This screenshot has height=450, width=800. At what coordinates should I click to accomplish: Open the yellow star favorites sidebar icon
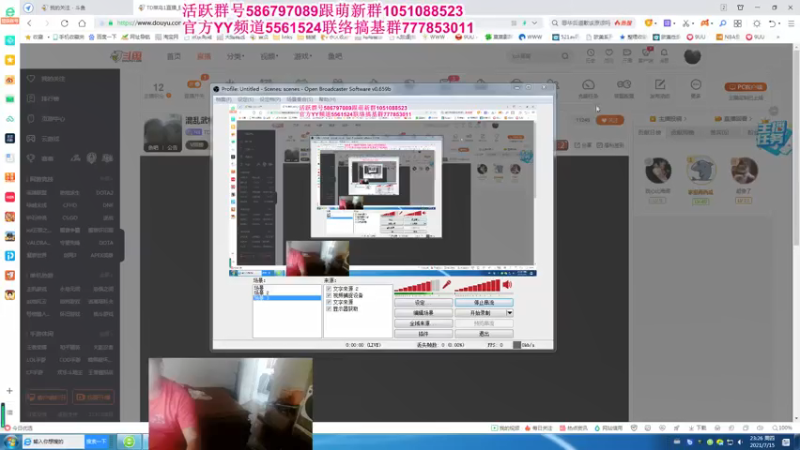tap(10, 60)
